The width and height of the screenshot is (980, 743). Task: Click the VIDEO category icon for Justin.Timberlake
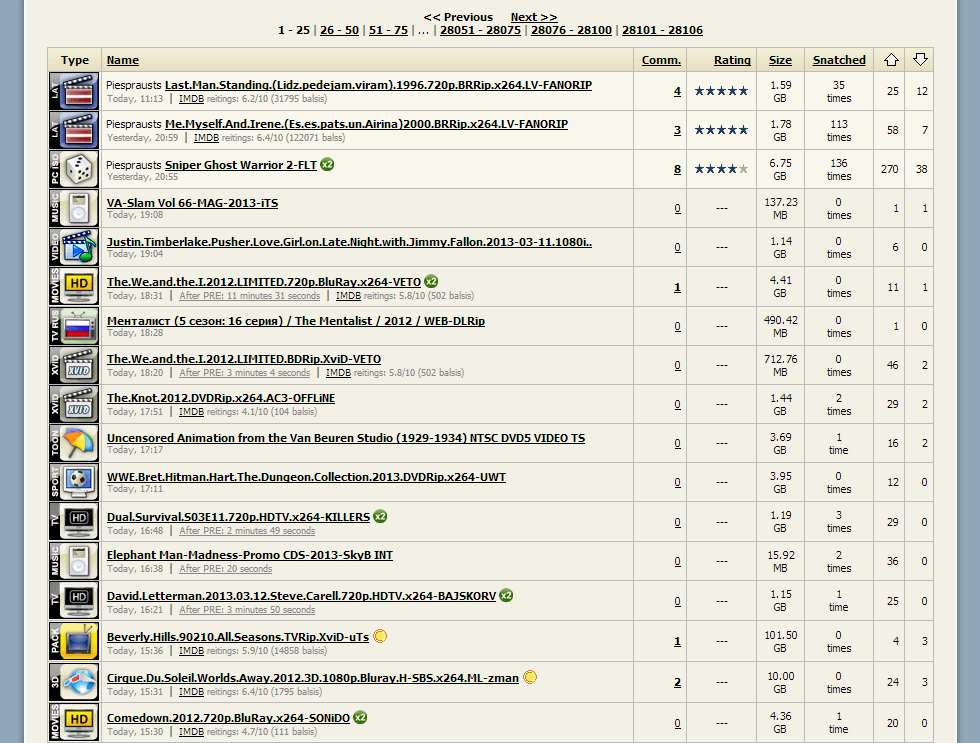pyautogui.click(x=74, y=247)
